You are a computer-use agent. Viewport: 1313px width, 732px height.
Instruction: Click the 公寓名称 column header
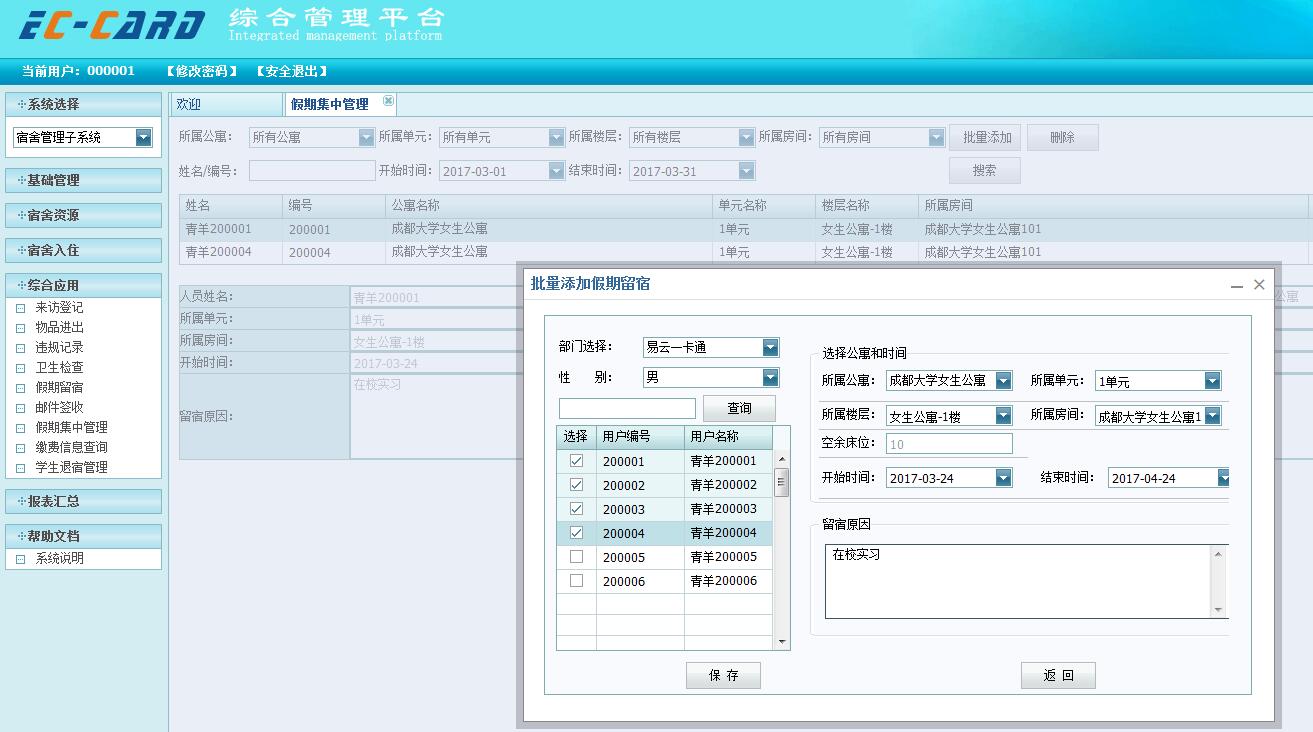tap(549, 206)
